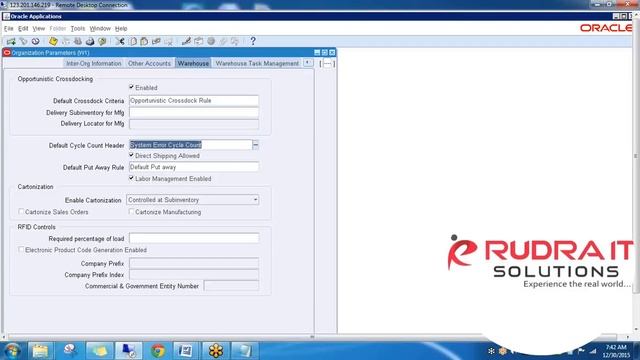Click the red Oracle icon in Organization Parameters title
640x360 pixels.
[x=7, y=53]
